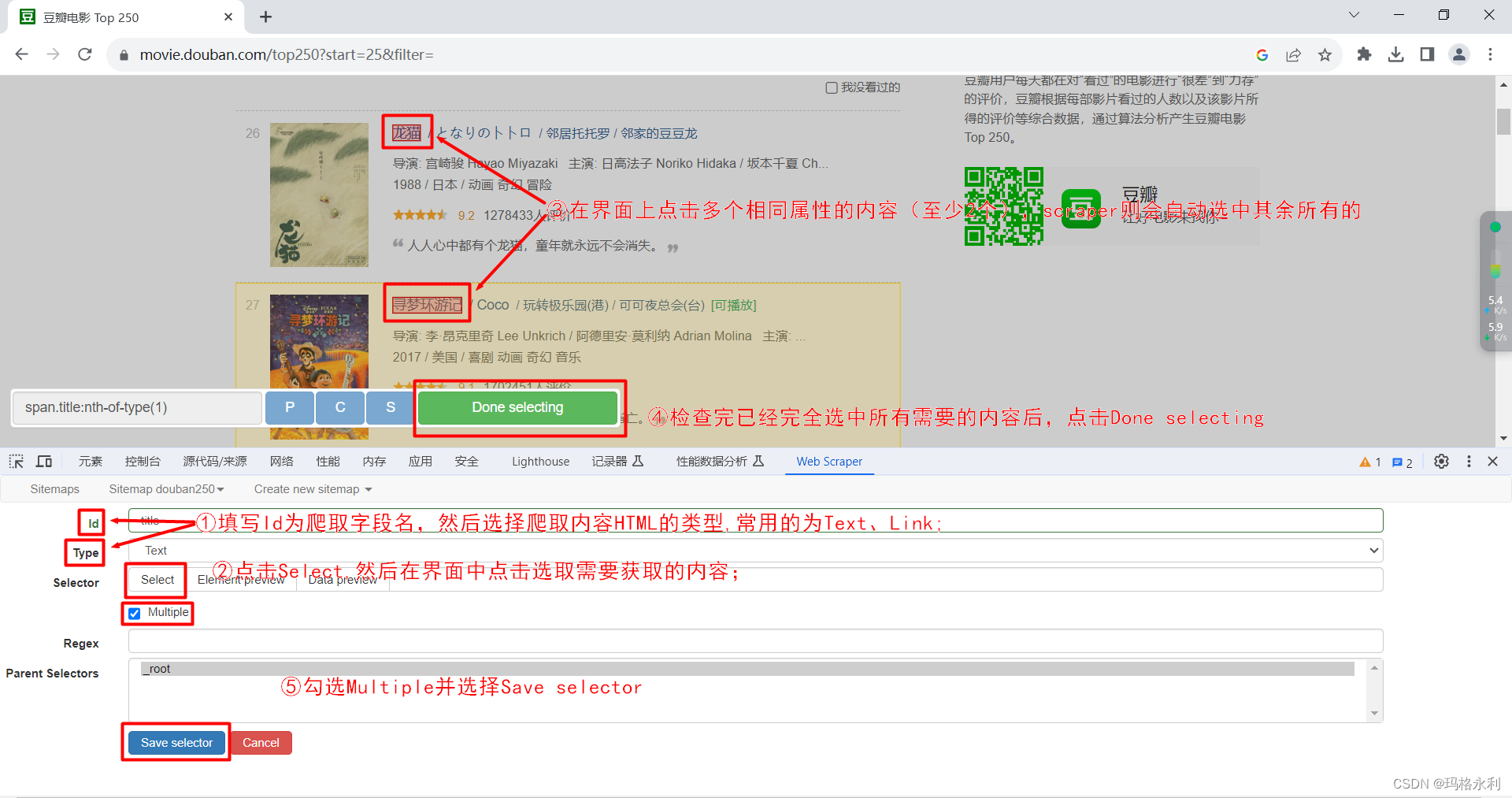Reload the Douban page
1512x798 pixels.
[x=85, y=54]
